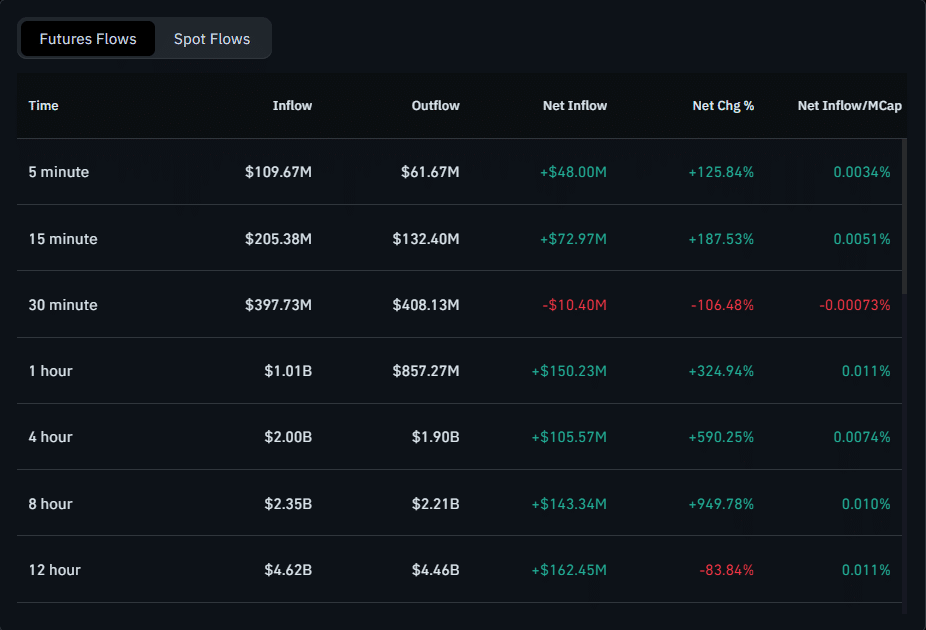Sort by the Net Inflow column header
The image size is (926, 630).
pos(575,105)
